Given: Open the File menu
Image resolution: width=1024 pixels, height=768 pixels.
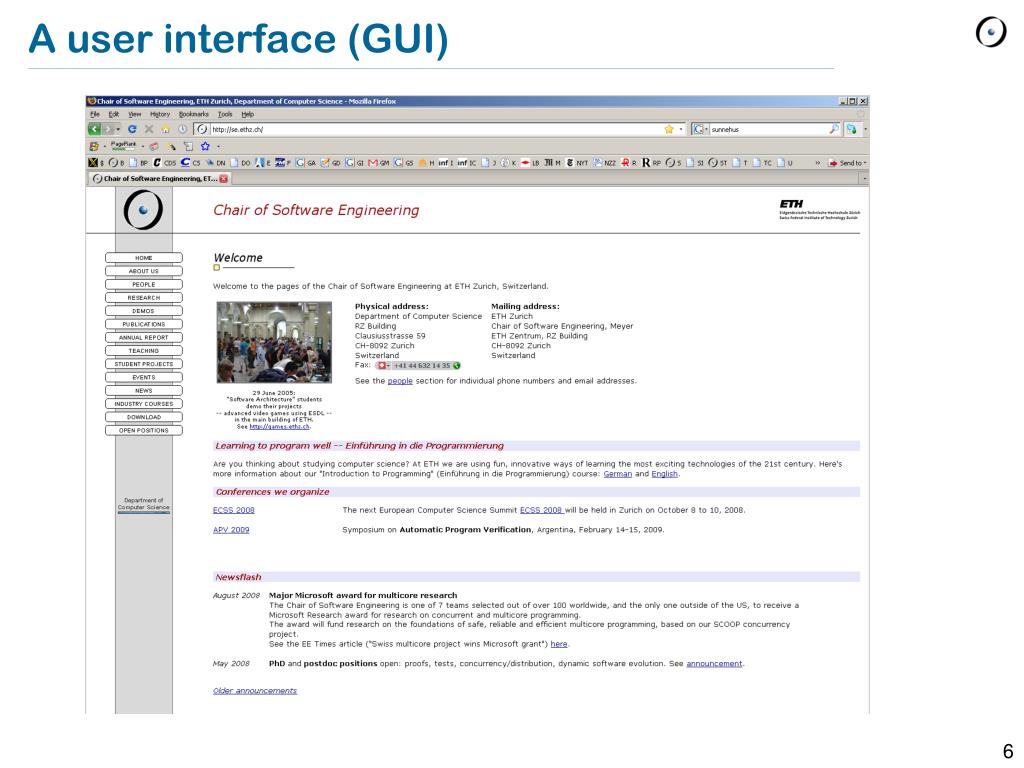Looking at the screenshot, I should 95,114.
